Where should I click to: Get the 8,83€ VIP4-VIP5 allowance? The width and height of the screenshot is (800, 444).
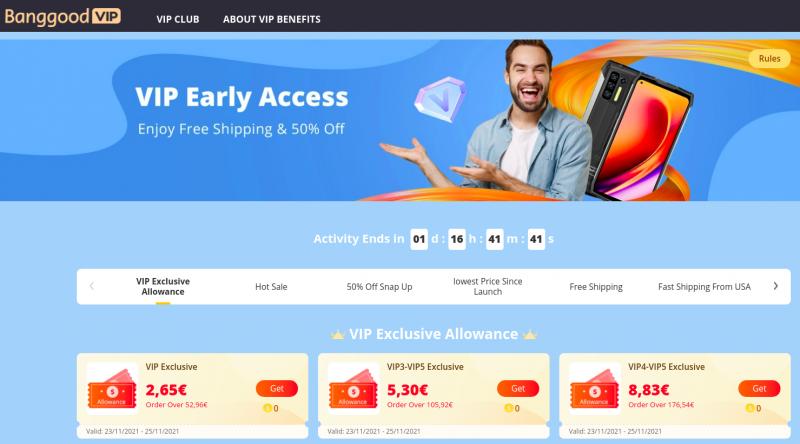759,388
